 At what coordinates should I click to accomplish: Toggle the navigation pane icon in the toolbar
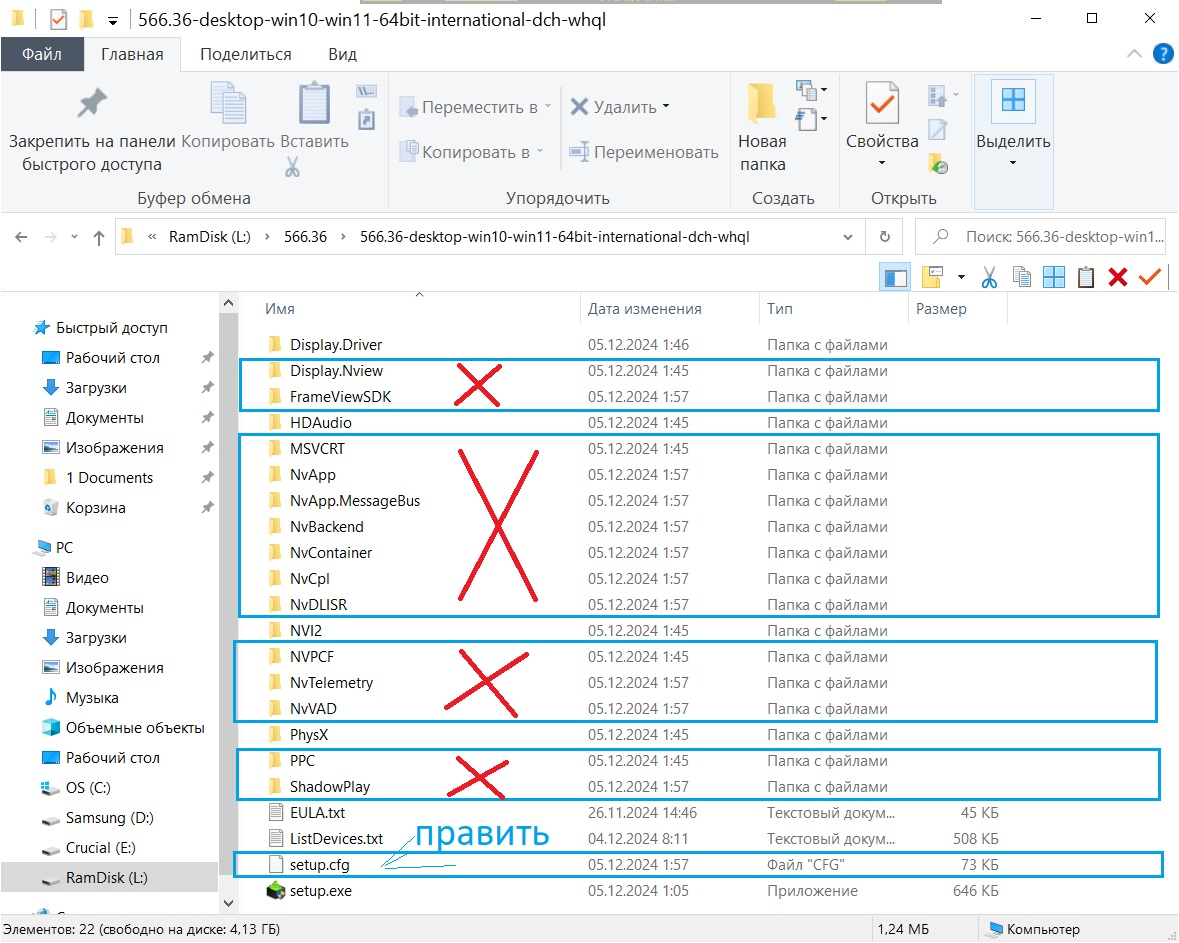(x=895, y=277)
